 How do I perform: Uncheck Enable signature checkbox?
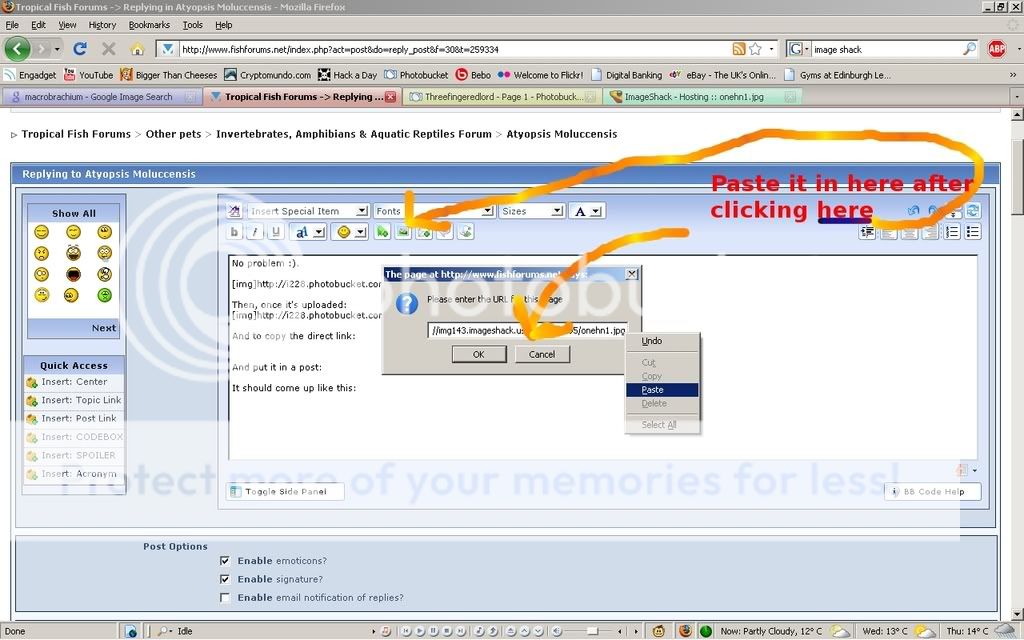click(x=225, y=579)
